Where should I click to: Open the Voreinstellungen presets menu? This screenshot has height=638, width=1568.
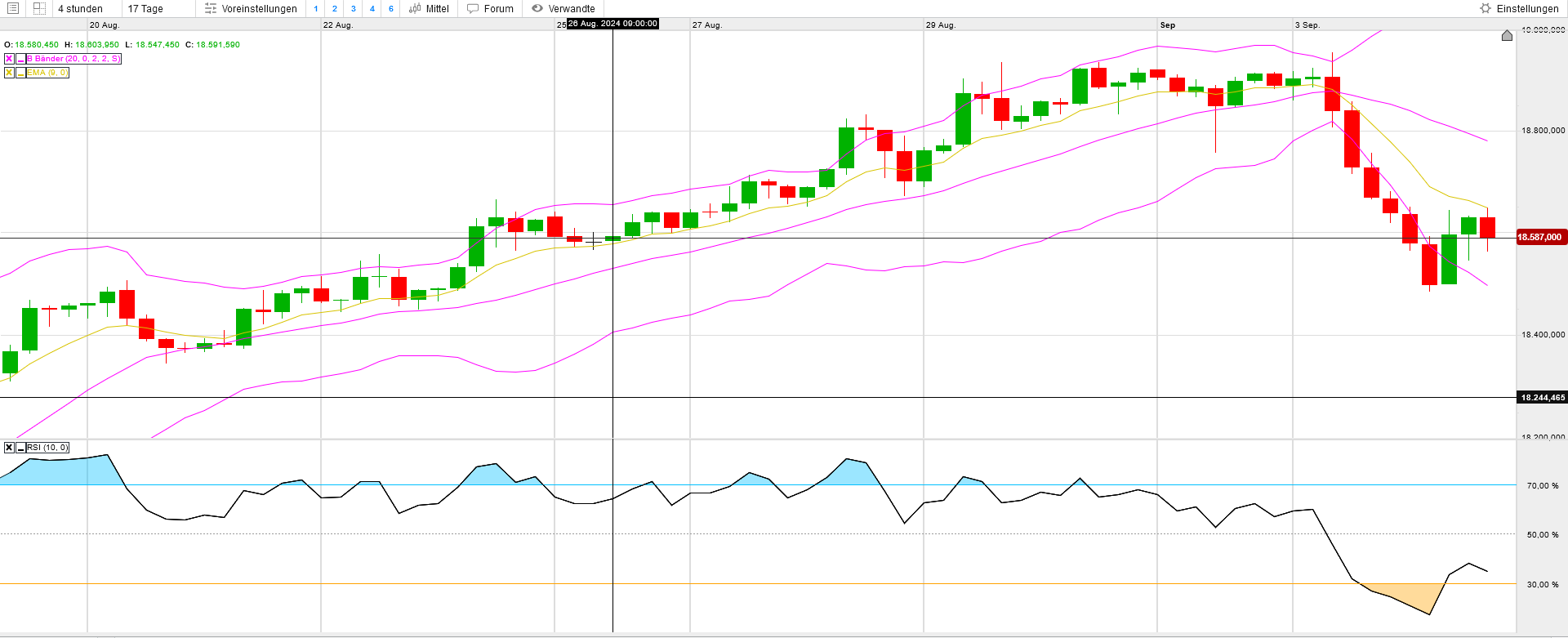pos(251,9)
